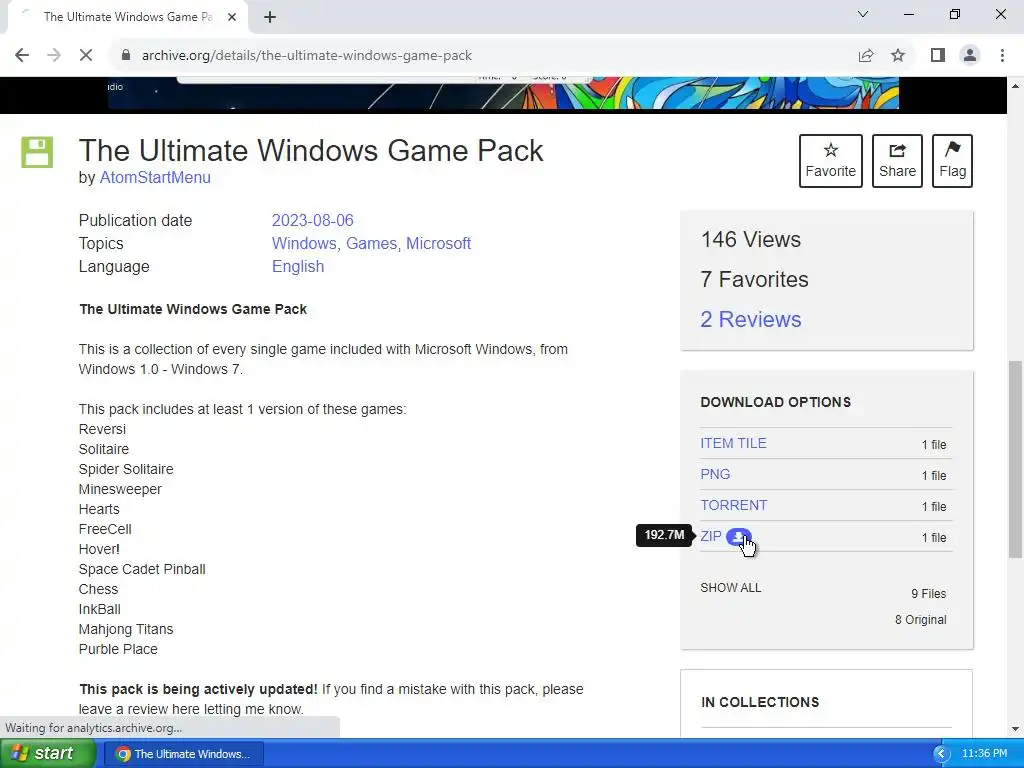The height and width of the screenshot is (768, 1024).
Task: Expand hidden system tray icons
Action: coord(941,754)
